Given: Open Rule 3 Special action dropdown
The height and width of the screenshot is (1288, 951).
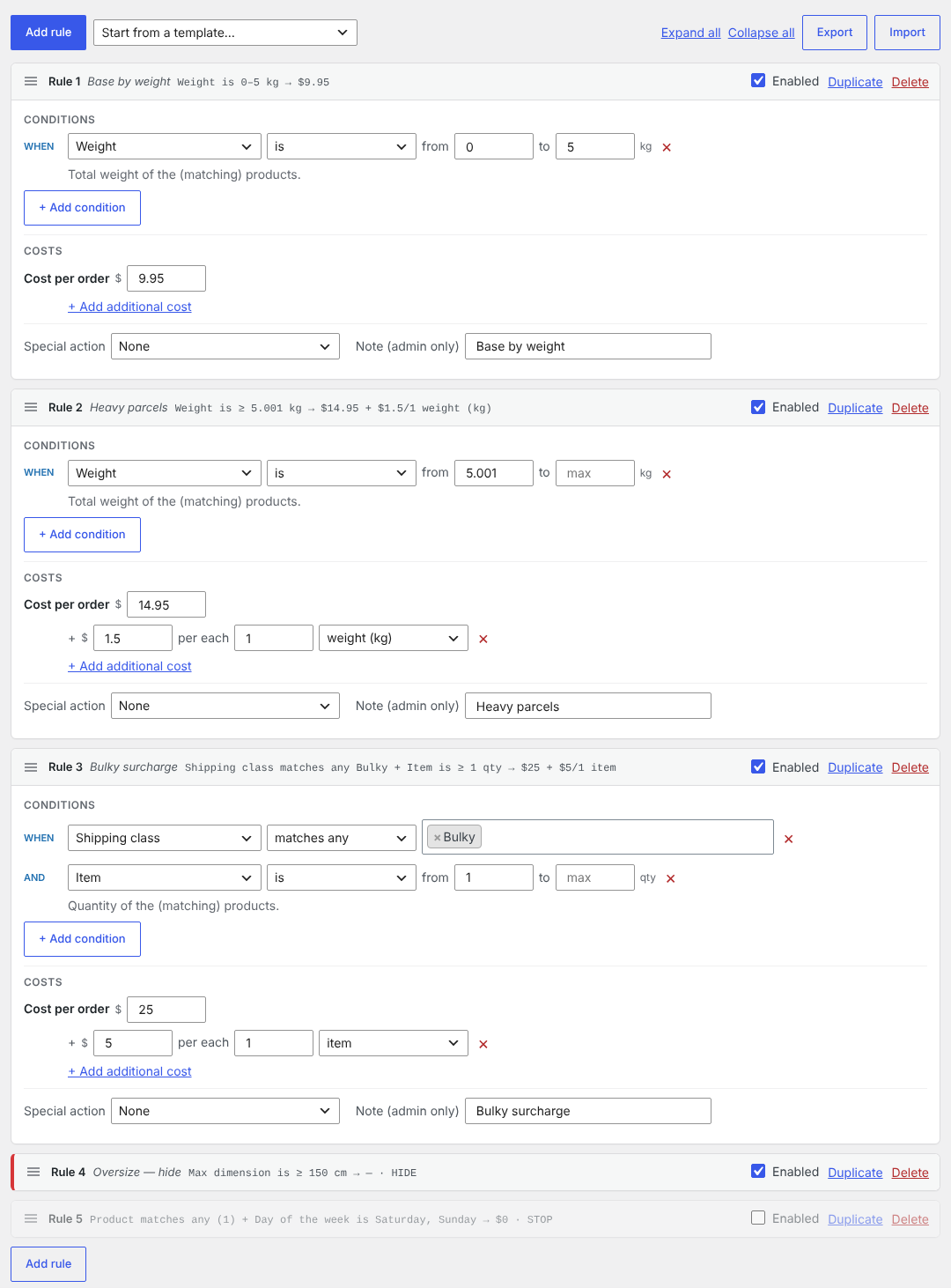Looking at the screenshot, I should click(x=225, y=1111).
